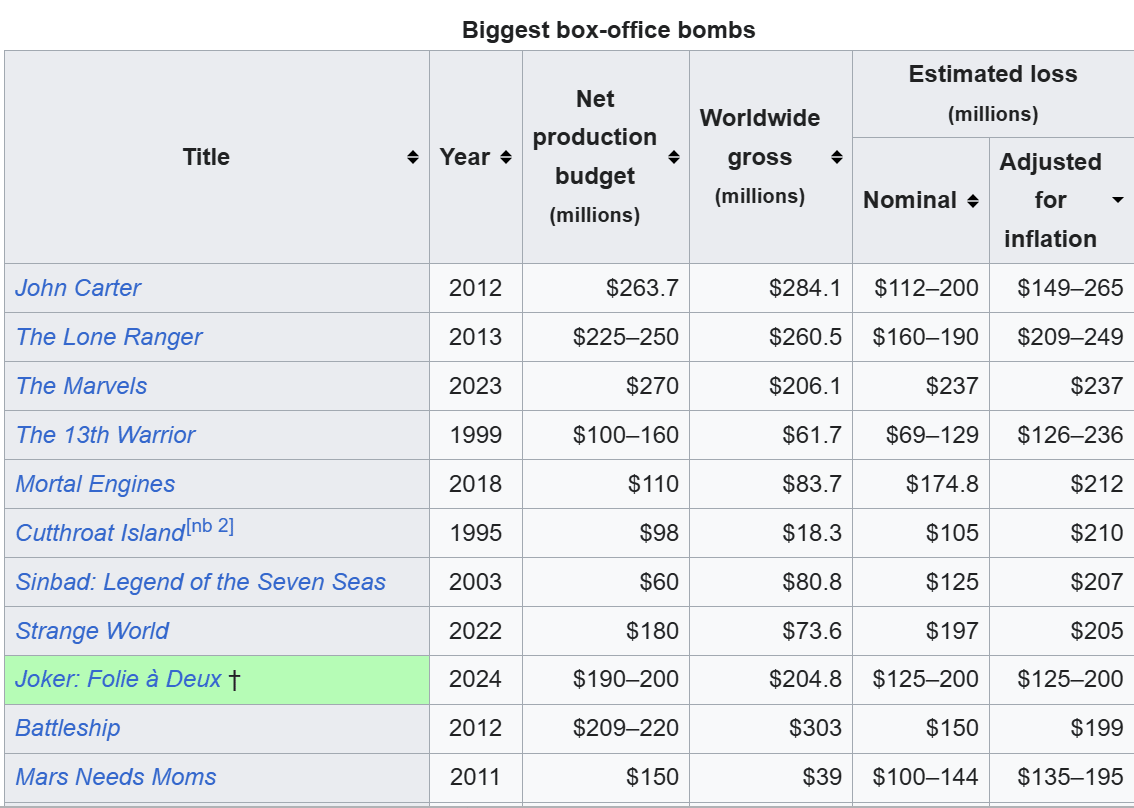Sort table by Title column arrows
The image size is (1134, 808).
pyautogui.click(x=412, y=157)
